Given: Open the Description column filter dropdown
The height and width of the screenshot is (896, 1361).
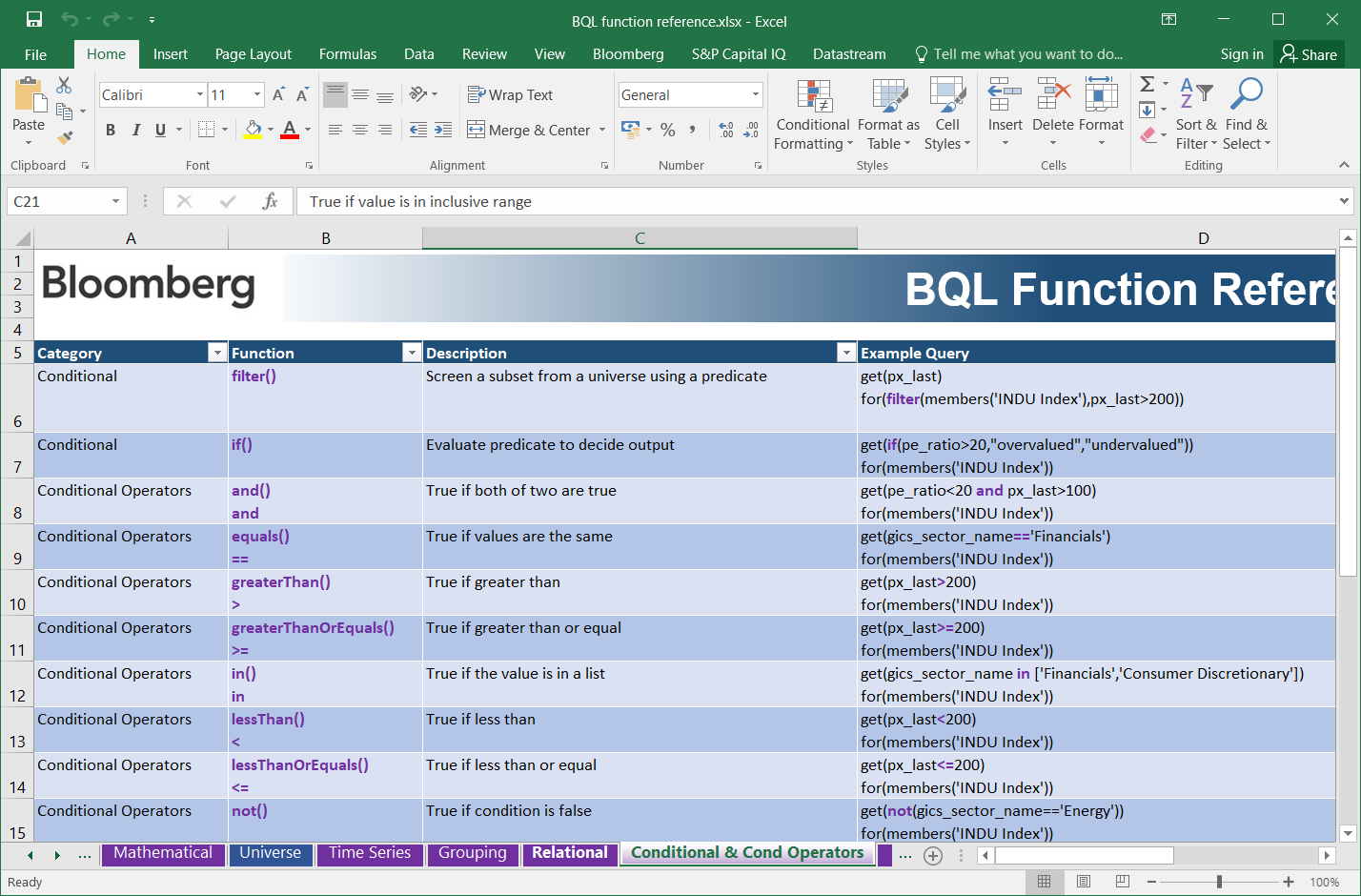Looking at the screenshot, I should point(846,353).
